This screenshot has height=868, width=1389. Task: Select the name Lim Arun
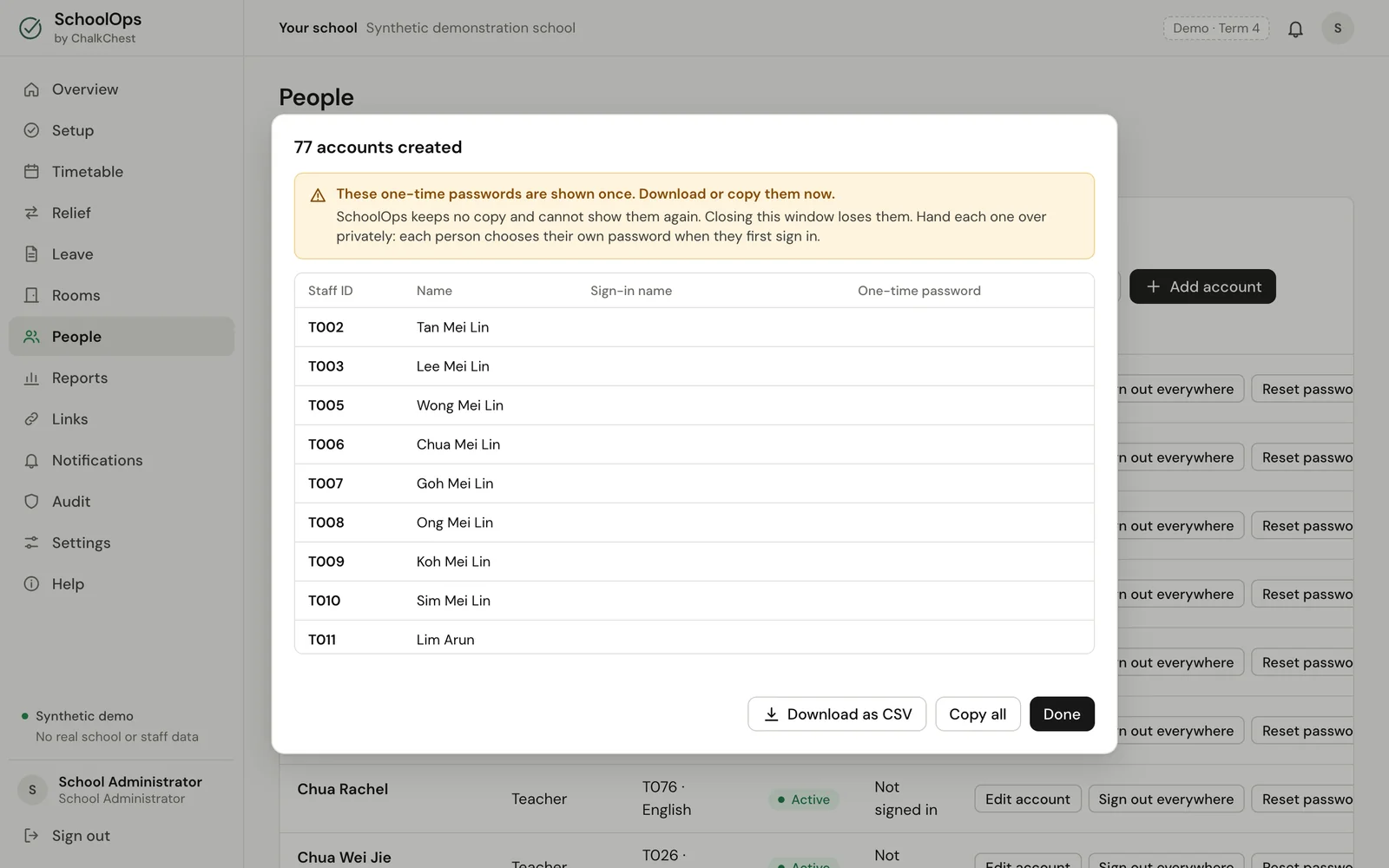point(445,640)
